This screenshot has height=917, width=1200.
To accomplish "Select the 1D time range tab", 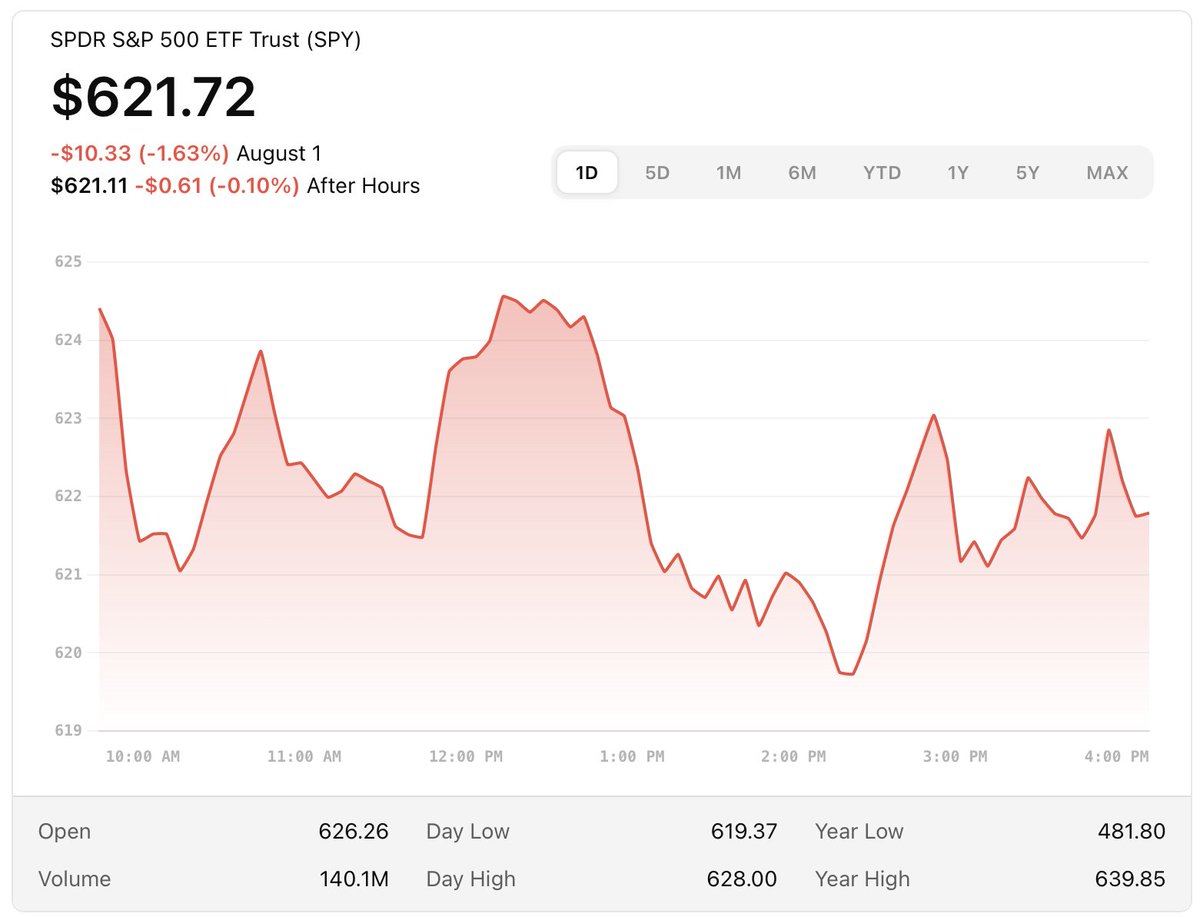I will (x=587, y=173).
